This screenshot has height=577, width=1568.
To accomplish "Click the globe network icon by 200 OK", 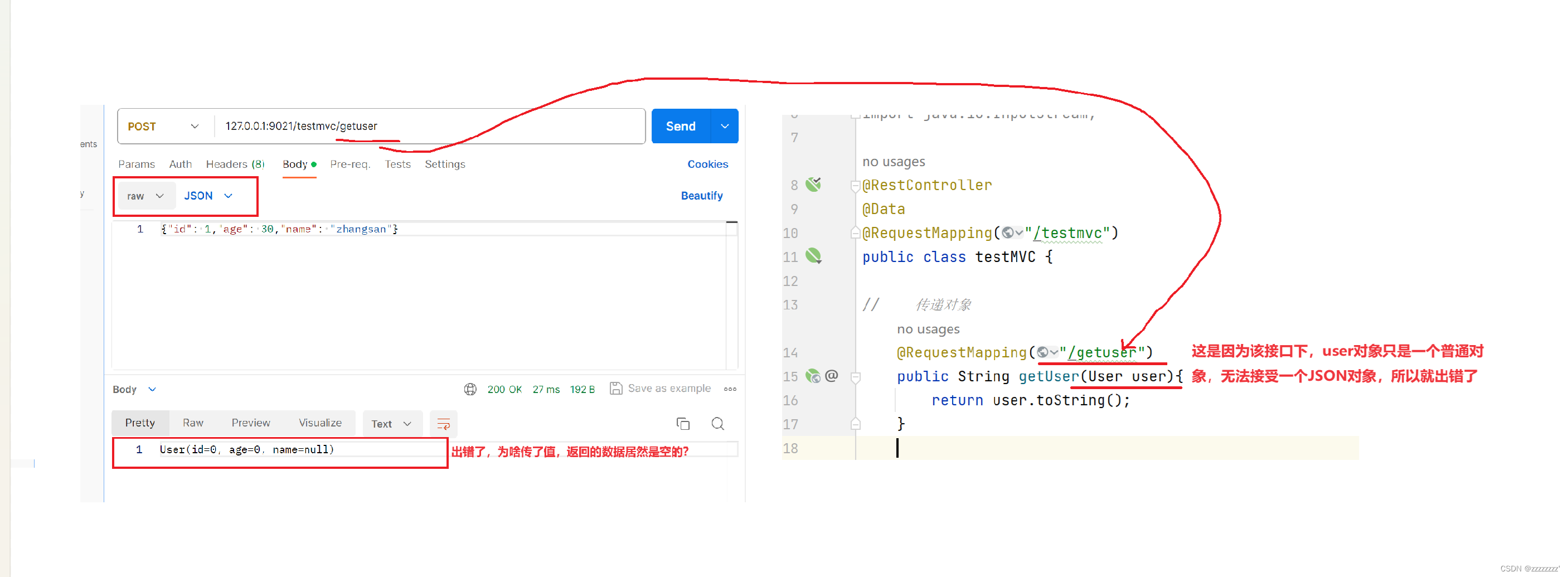I will click(470, 389).
